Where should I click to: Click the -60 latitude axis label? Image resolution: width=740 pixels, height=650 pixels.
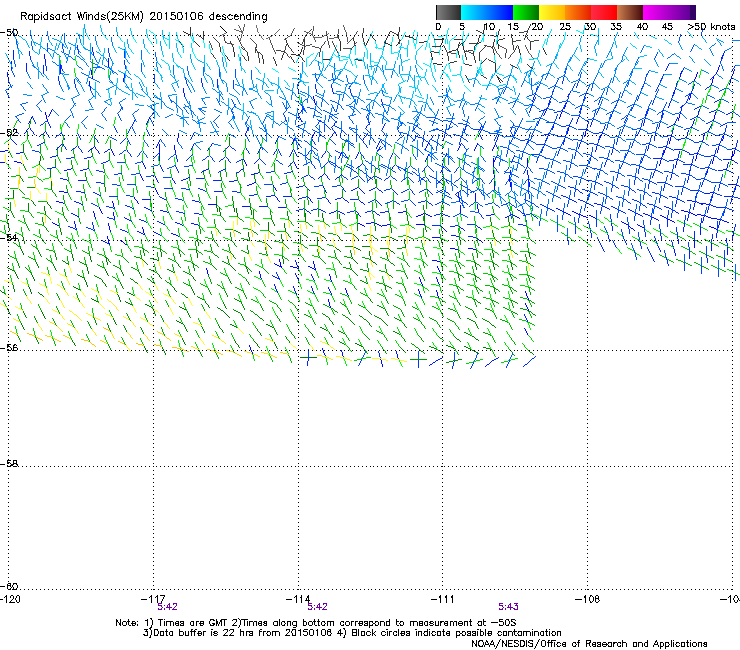click(x=9, y=586)
